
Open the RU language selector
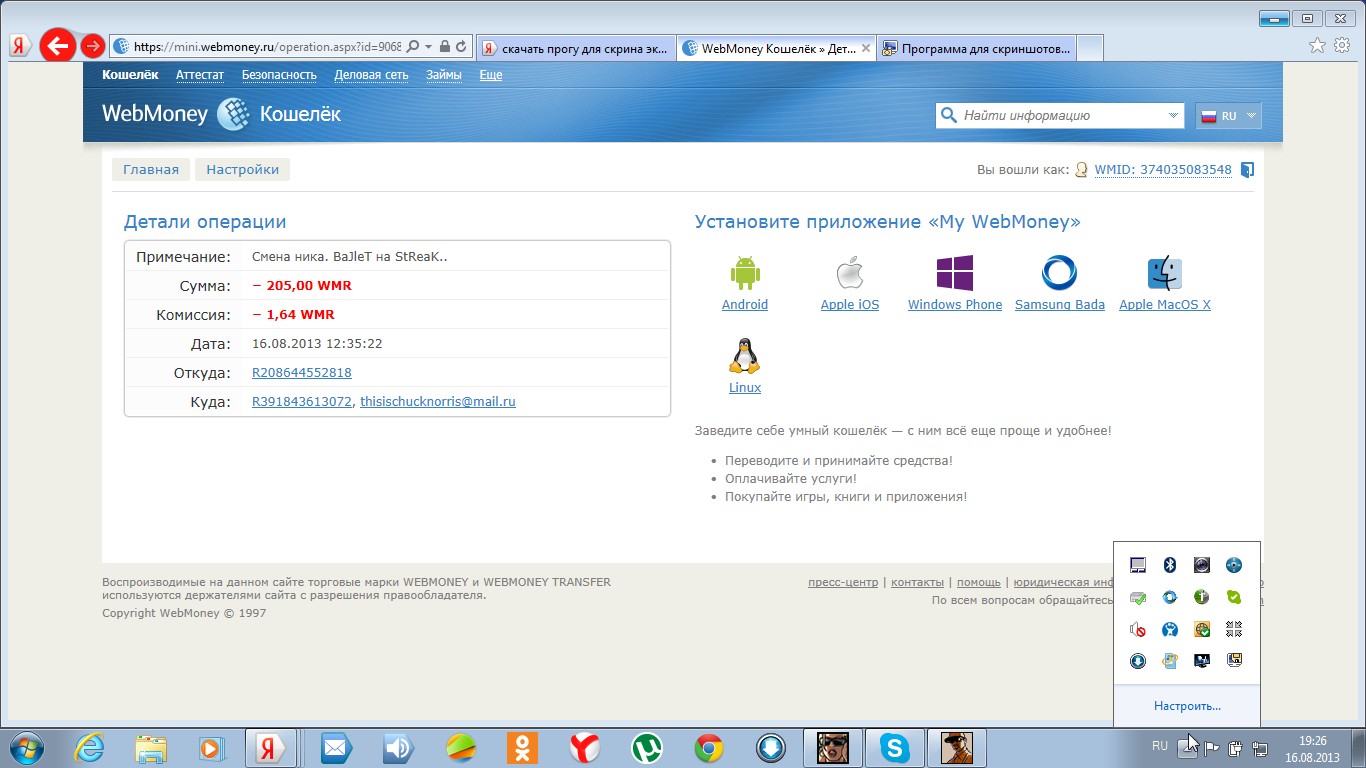pyautogui.click(x=1228, y=116)
